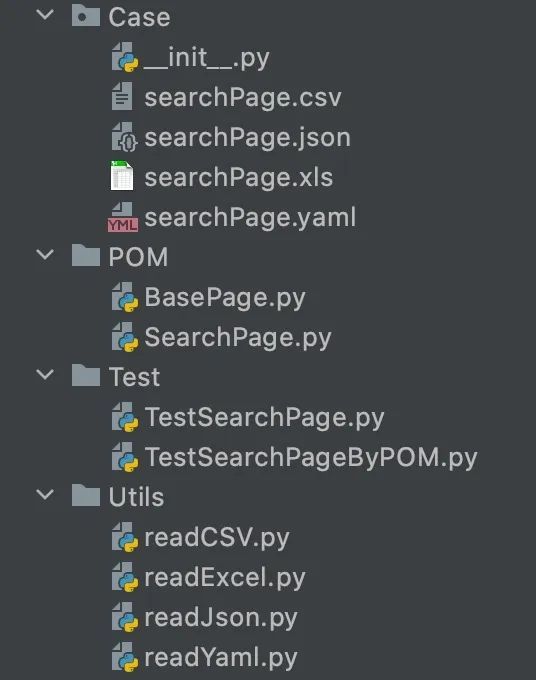The height and width of the screenshot is (680, 536).
Task: Open TestSearchPageByPOM.py file
Action: [x=310, y=458]
